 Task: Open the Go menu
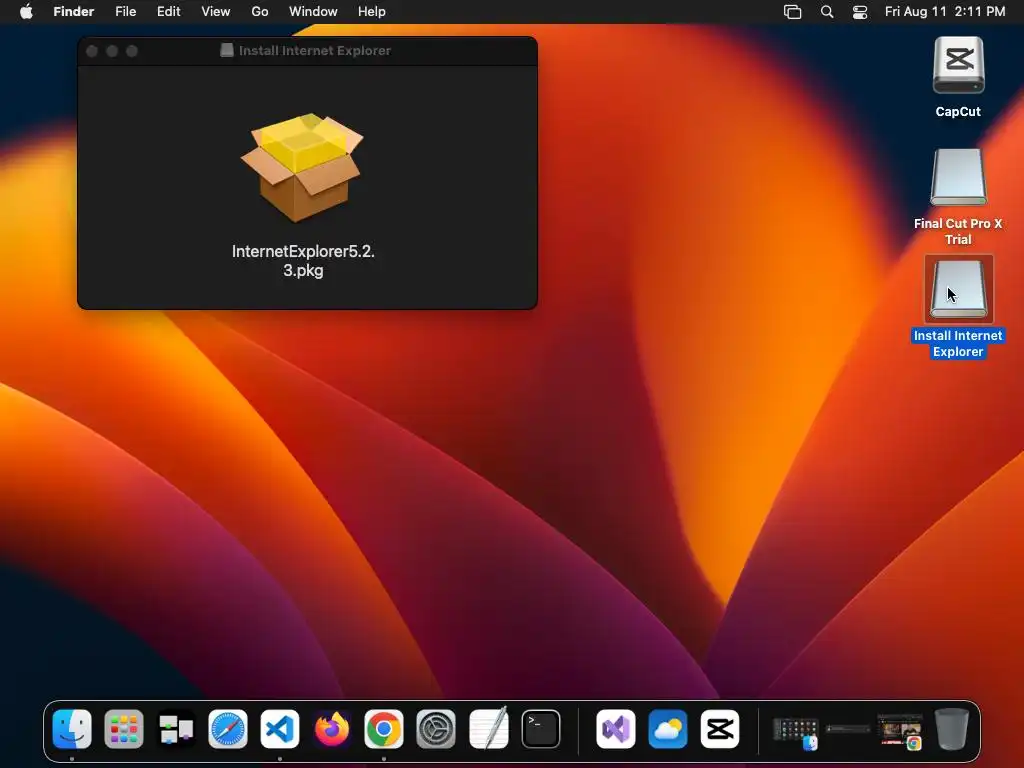pyautogui.click(x=260, y=12)
